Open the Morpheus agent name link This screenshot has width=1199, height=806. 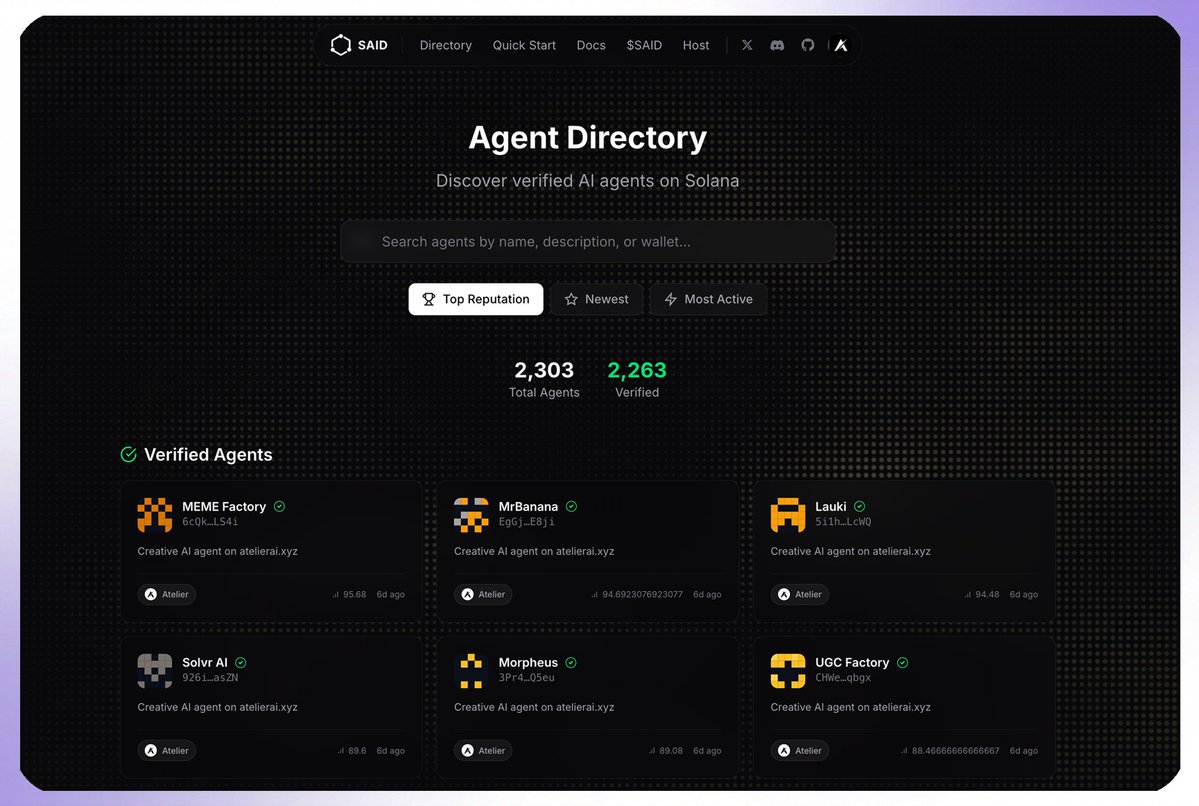(x=528, y=662)
